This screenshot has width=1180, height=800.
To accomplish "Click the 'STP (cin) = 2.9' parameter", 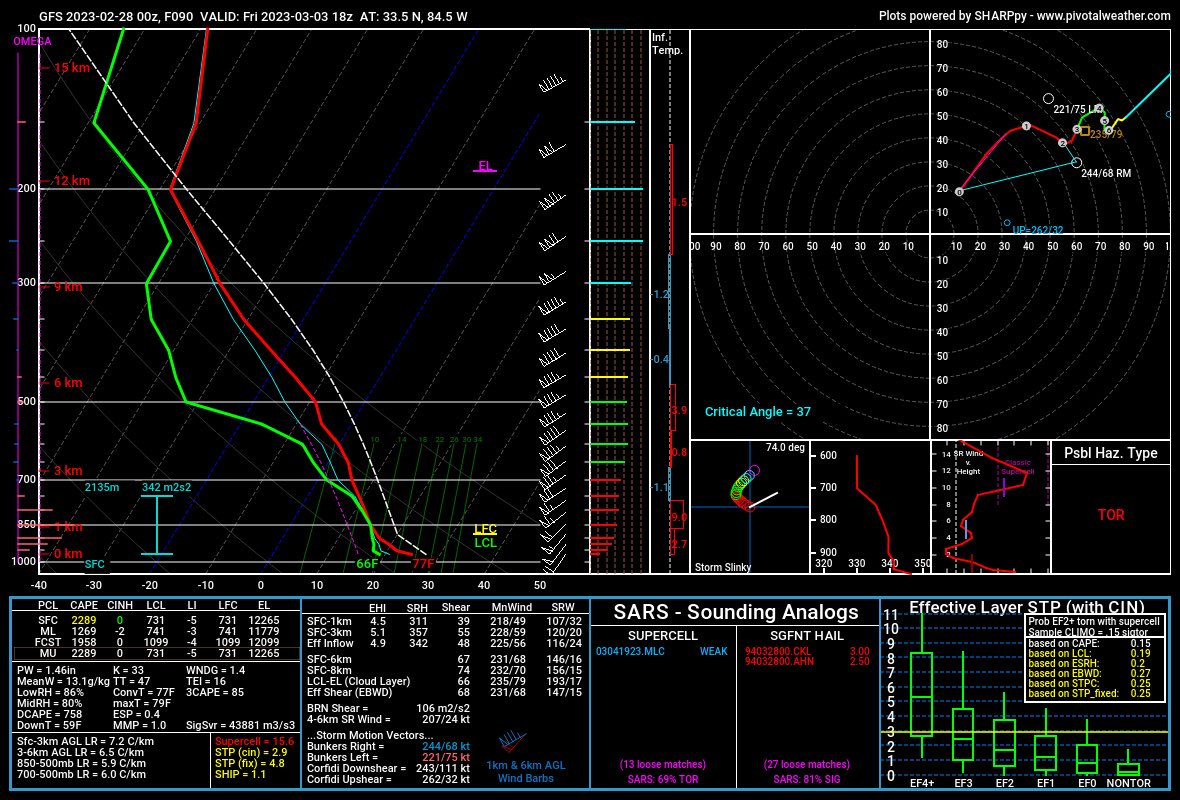I will (251, 752).
